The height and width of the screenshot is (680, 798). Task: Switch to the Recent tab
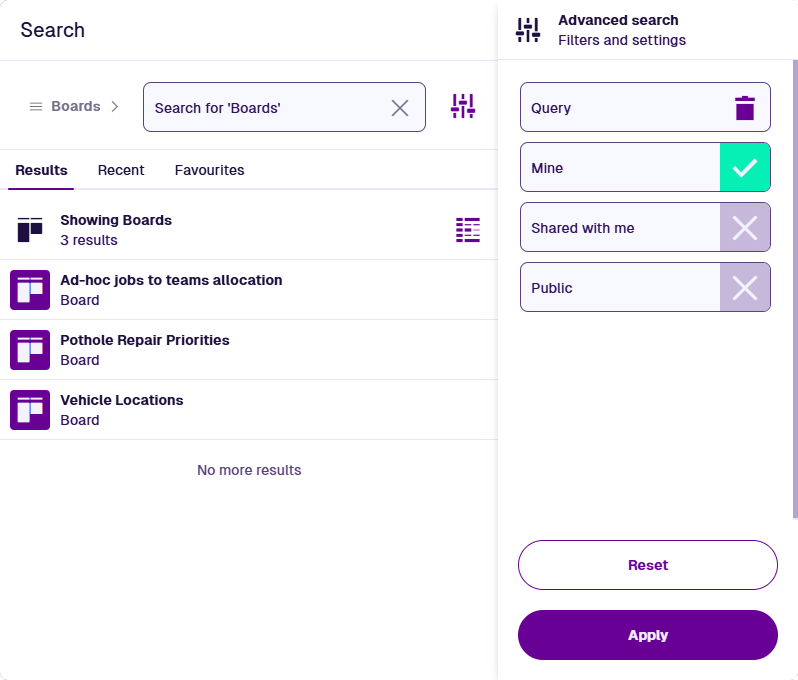point(121,170)
